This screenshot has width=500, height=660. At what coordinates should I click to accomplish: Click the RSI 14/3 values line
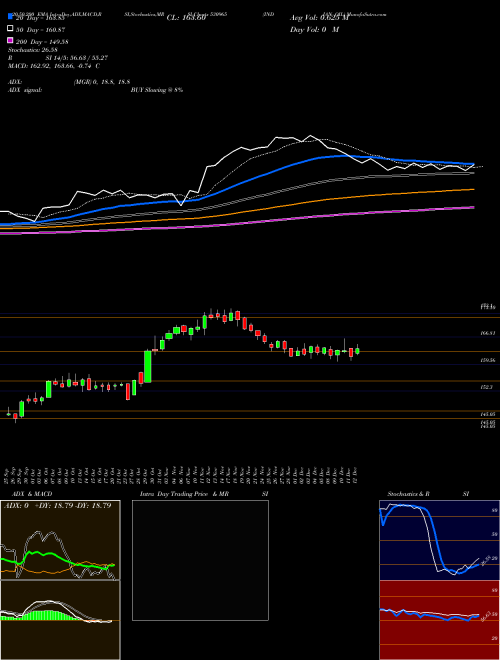tap(58, 58)
